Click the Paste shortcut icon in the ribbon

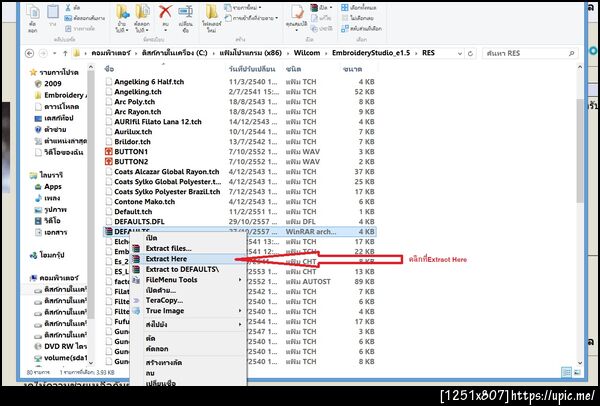click(68, 28)
